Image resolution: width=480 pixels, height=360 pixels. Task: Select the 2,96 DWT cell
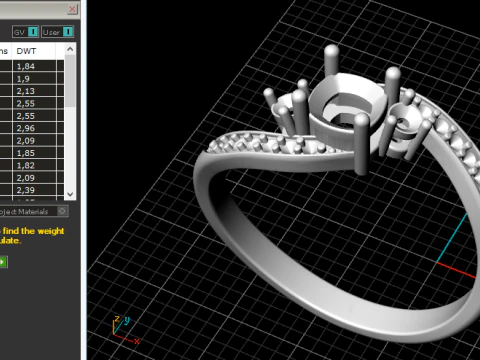(x=34, y=128)
